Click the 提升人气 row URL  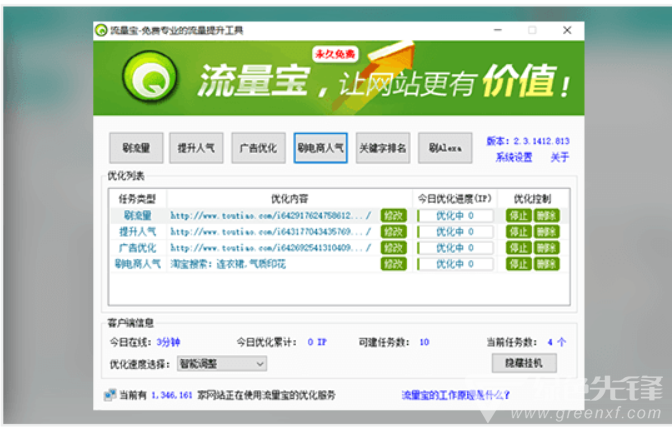click(271, 232)
